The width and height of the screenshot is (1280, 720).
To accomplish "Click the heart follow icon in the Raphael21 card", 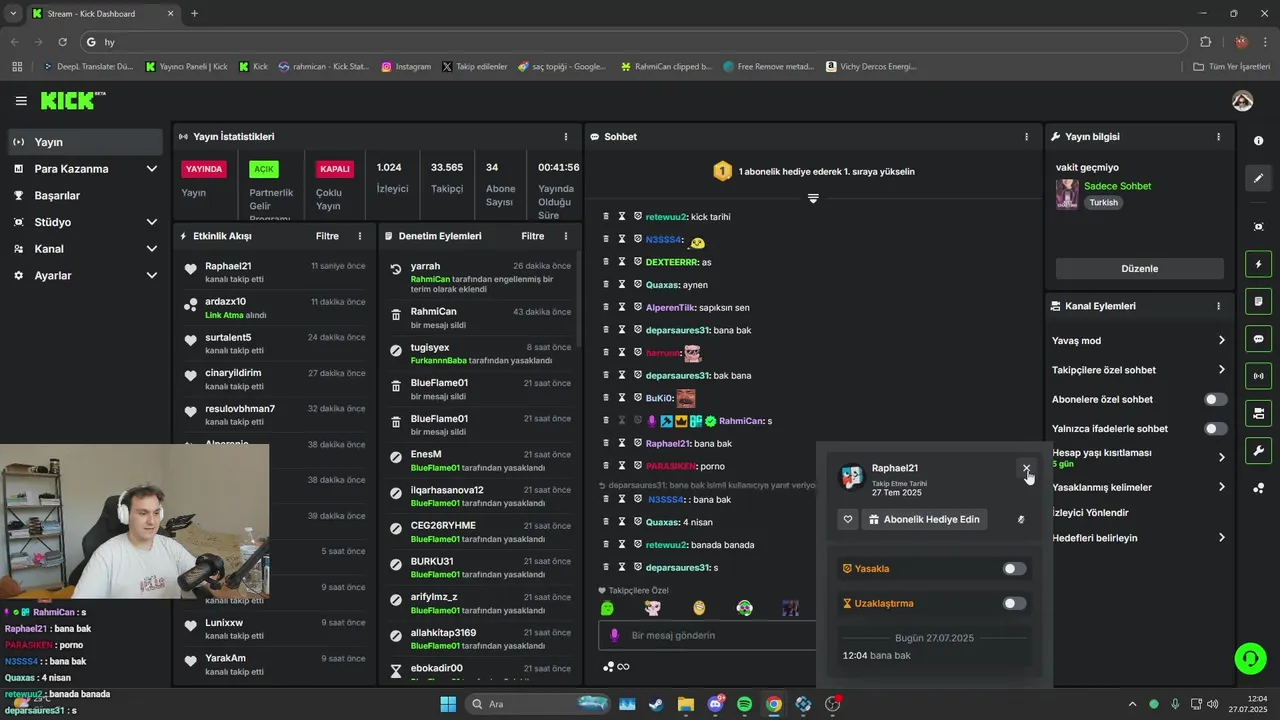I will pyautogui.click(x=848, y=520).
